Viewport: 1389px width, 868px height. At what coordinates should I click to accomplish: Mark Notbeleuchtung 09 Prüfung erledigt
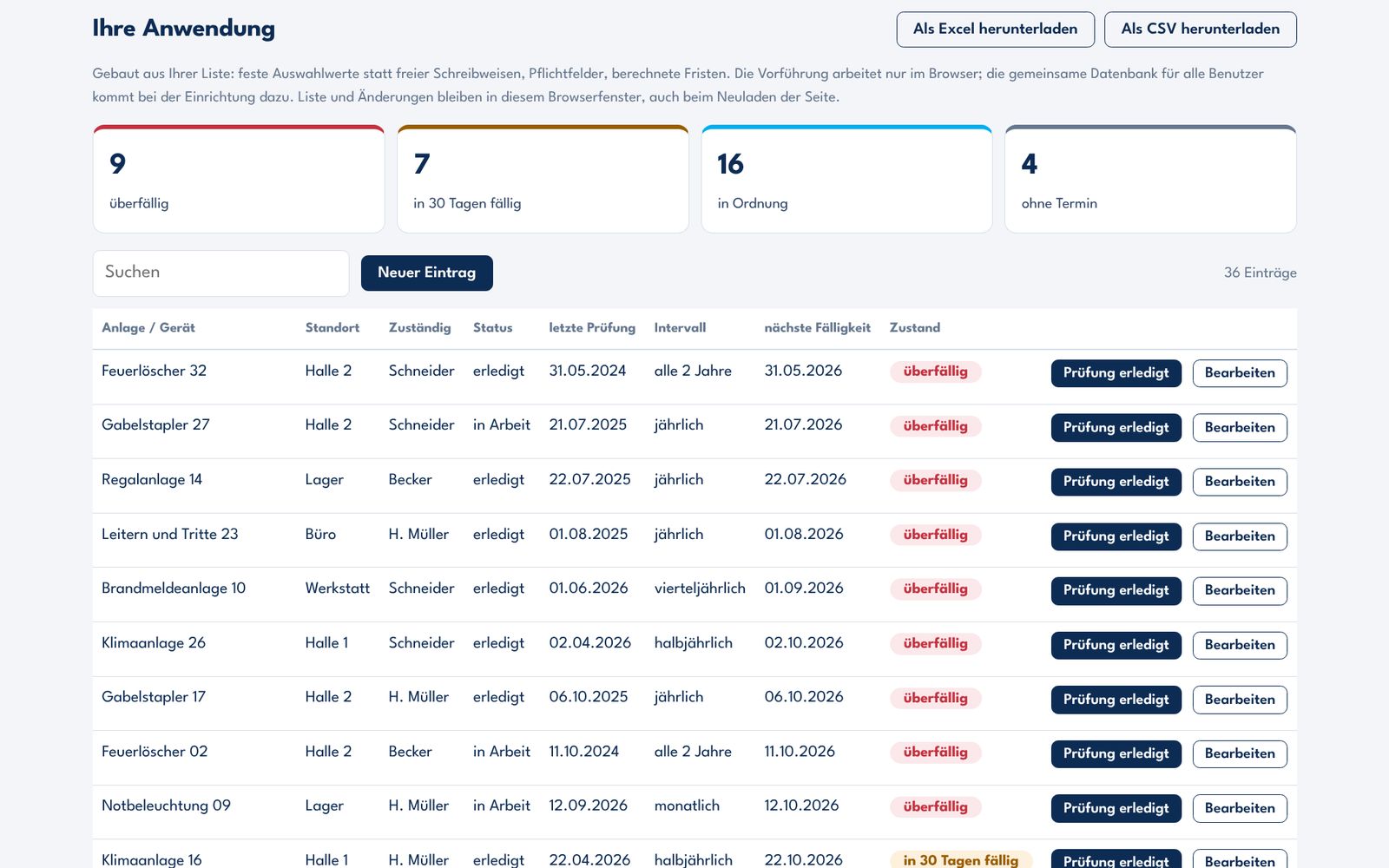[x=1116, y=808]
